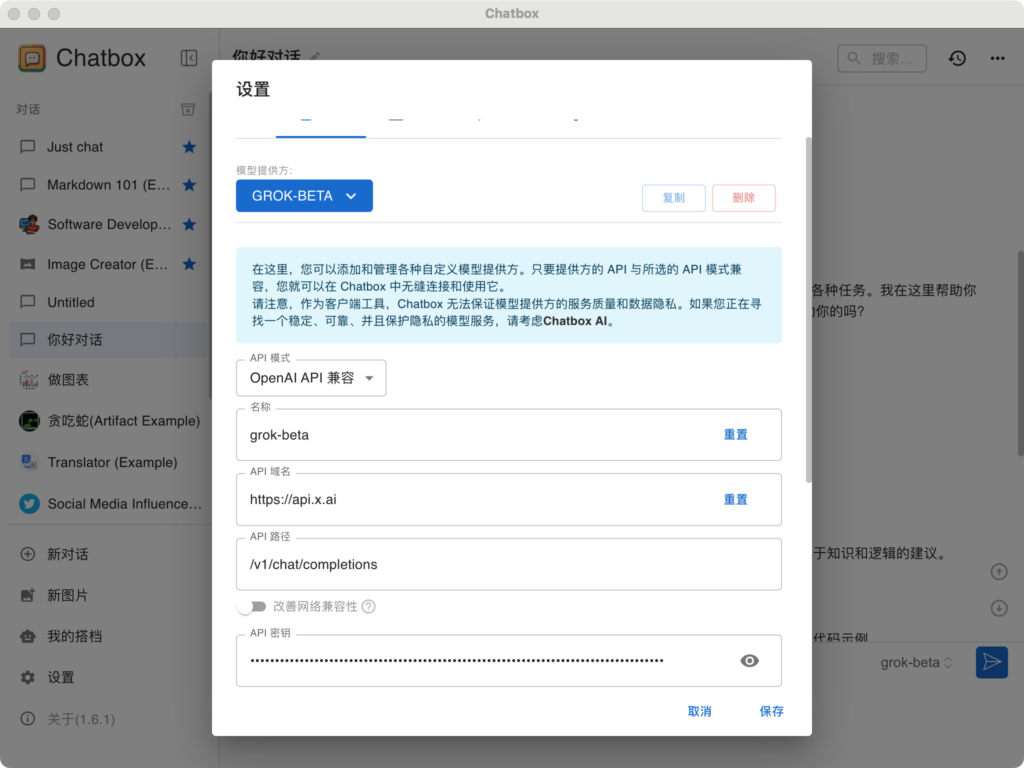Expand the API 模式 dropdown
Image resolution: width=1024 pixels, height=768 pixels.
point(311,378)
